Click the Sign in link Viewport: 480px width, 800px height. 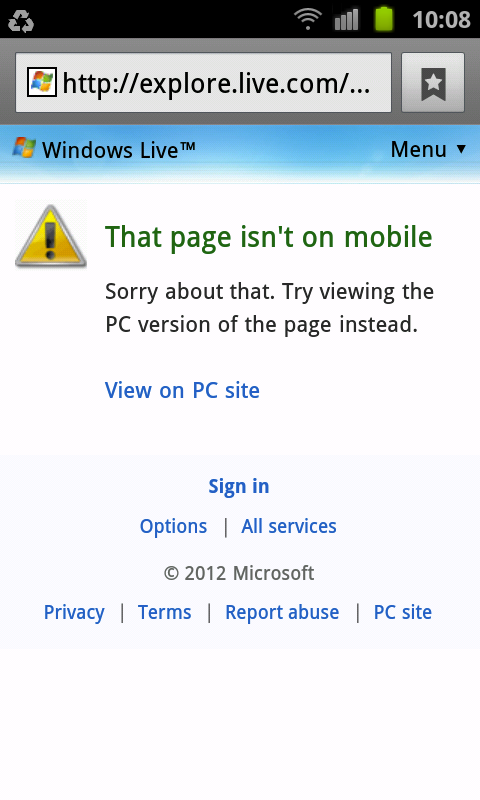[x=239, y=487]
